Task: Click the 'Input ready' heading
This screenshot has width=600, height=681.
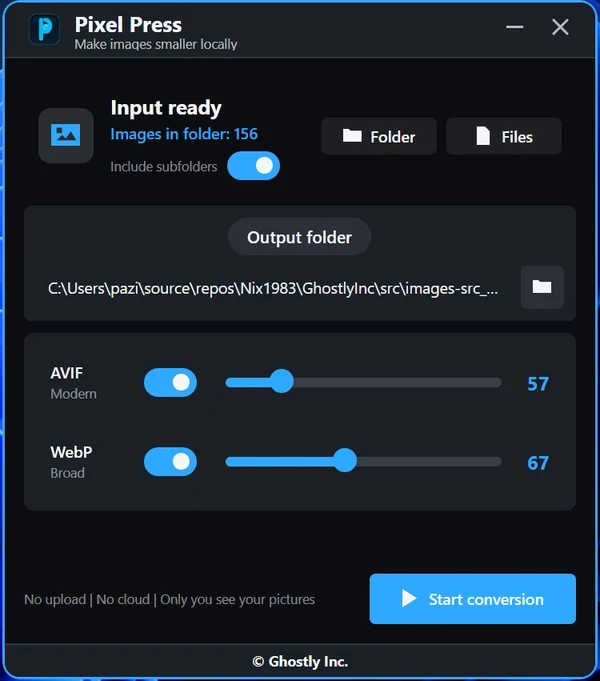Action: (166, 108)
